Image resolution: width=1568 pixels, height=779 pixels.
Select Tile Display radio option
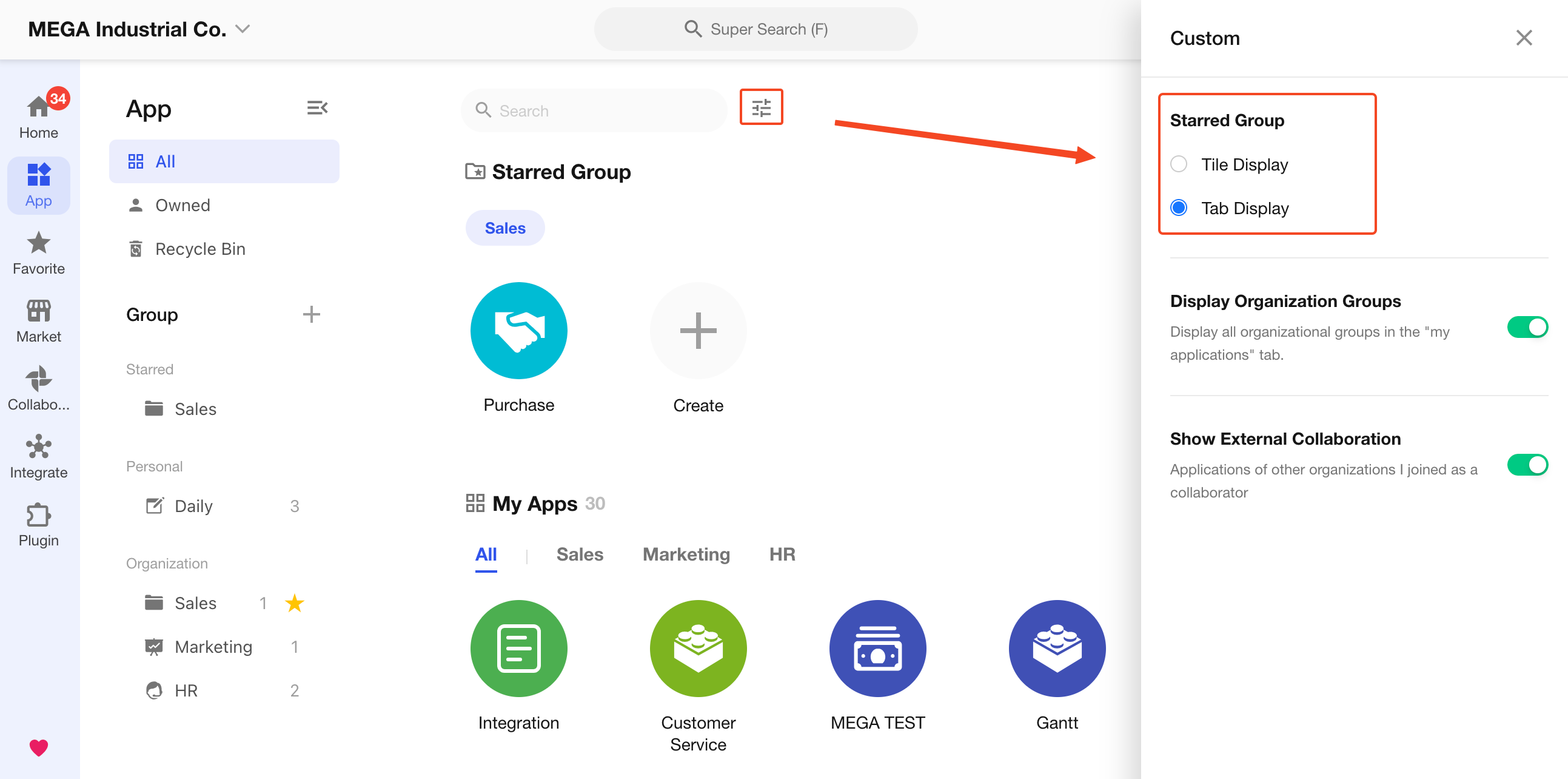click(x=1179, y=164)
